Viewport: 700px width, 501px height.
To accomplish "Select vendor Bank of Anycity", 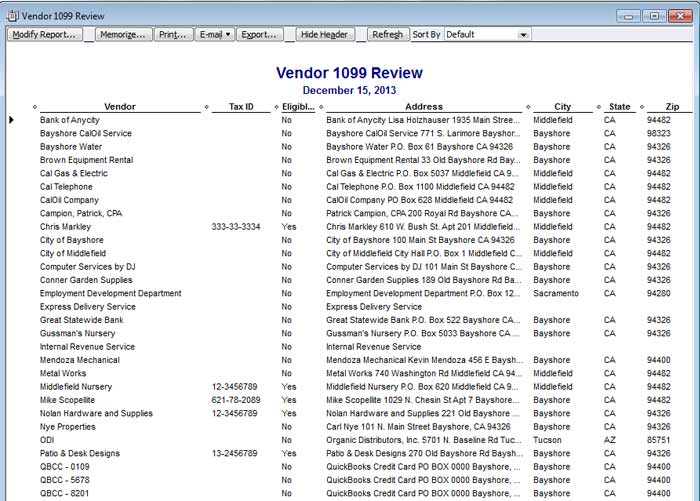I will click(x=70, y=120).
